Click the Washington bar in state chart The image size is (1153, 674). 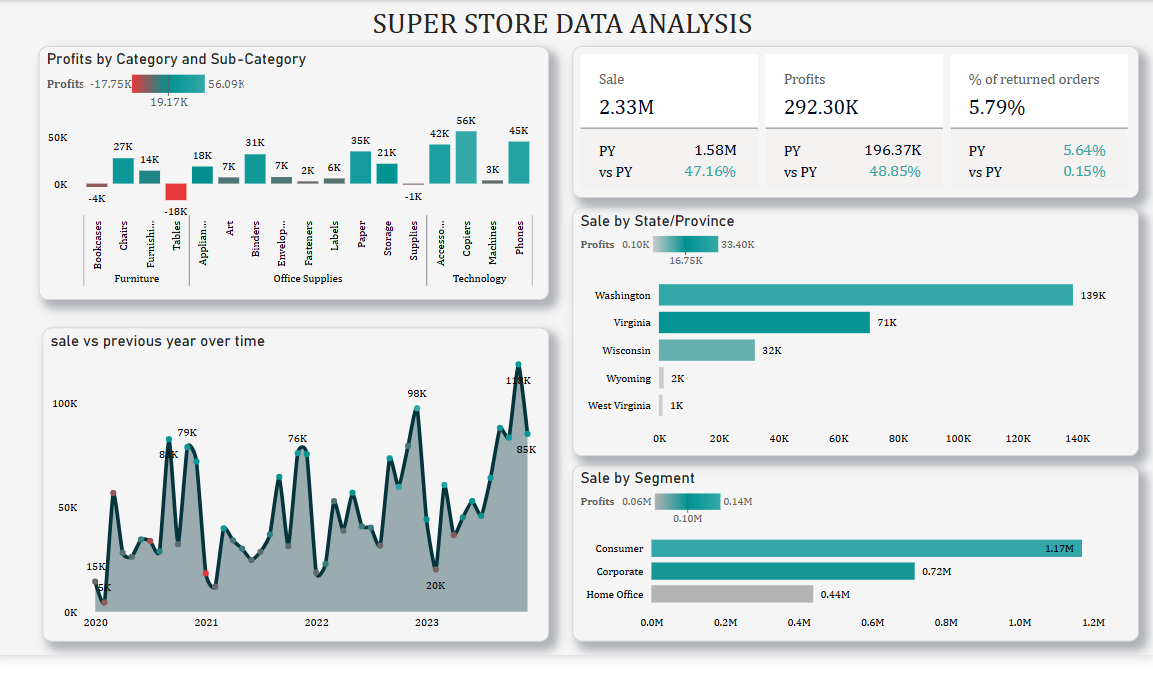click(x=865, y=295)
